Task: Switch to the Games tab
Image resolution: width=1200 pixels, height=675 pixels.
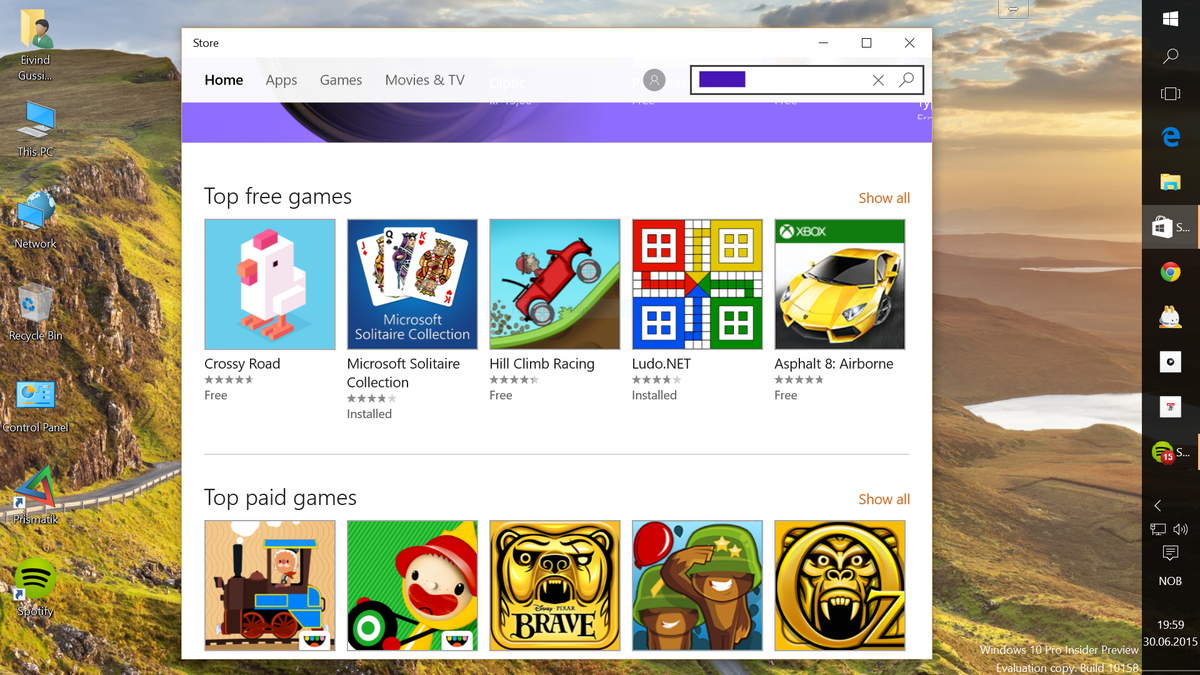Action: 341,80
